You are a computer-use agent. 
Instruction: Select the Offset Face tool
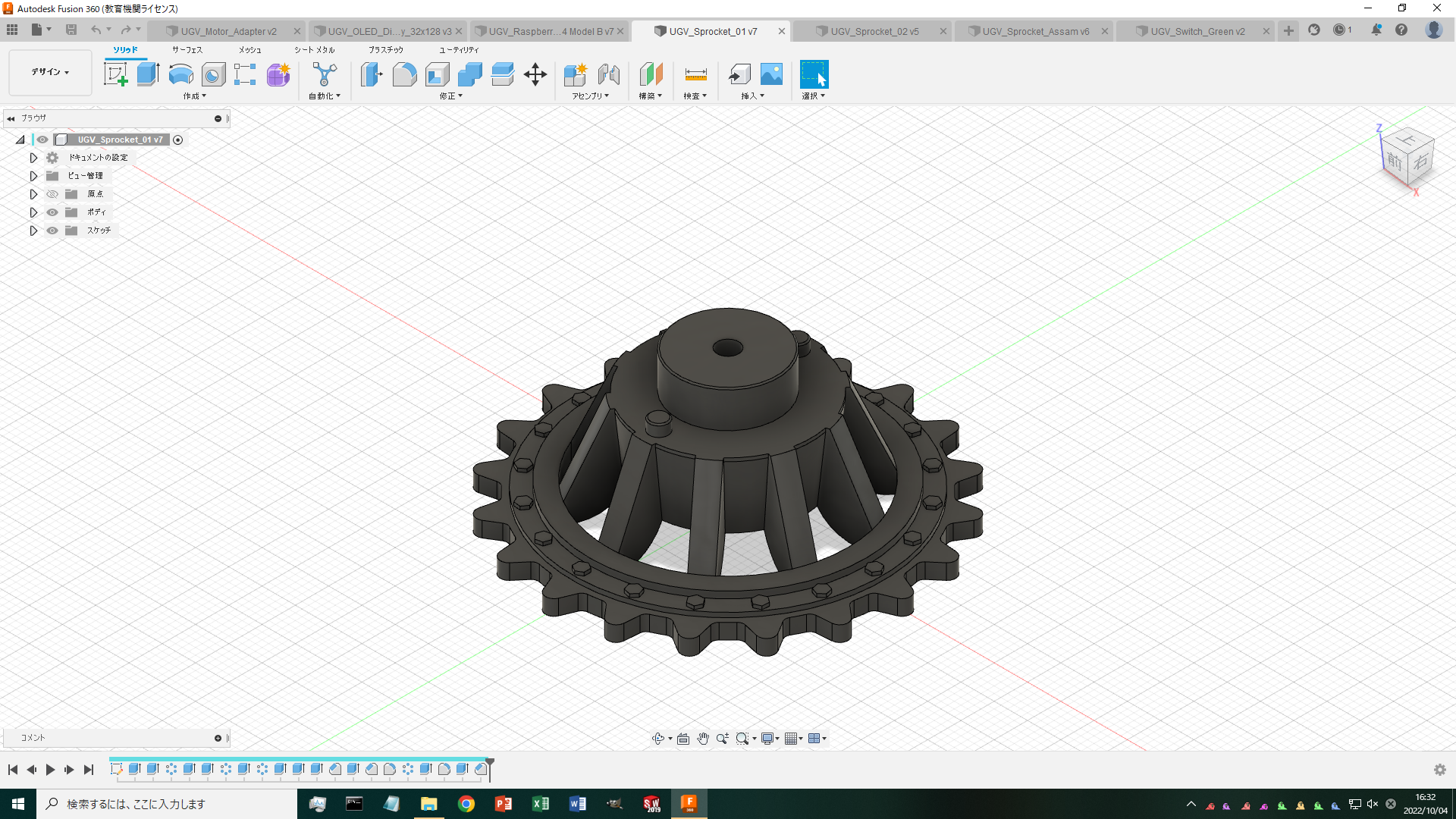click(x=503, y=74)
